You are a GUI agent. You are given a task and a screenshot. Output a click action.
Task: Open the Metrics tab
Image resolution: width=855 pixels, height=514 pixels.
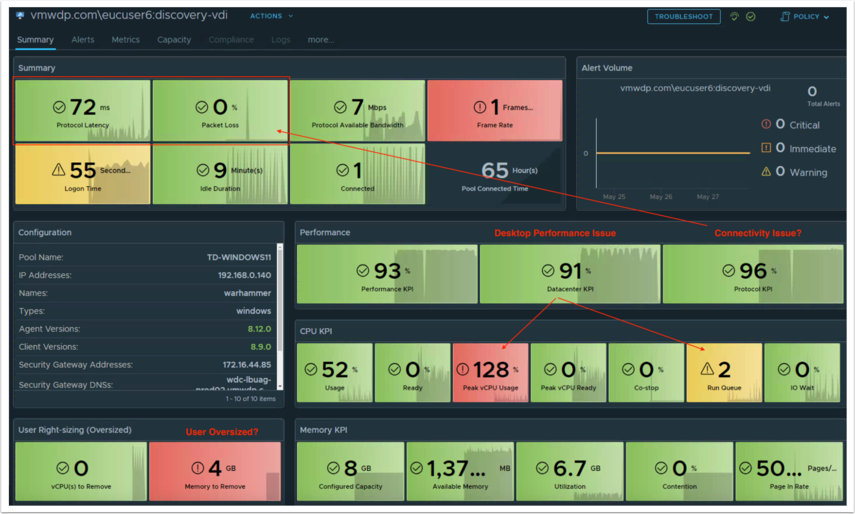[125, 40]
